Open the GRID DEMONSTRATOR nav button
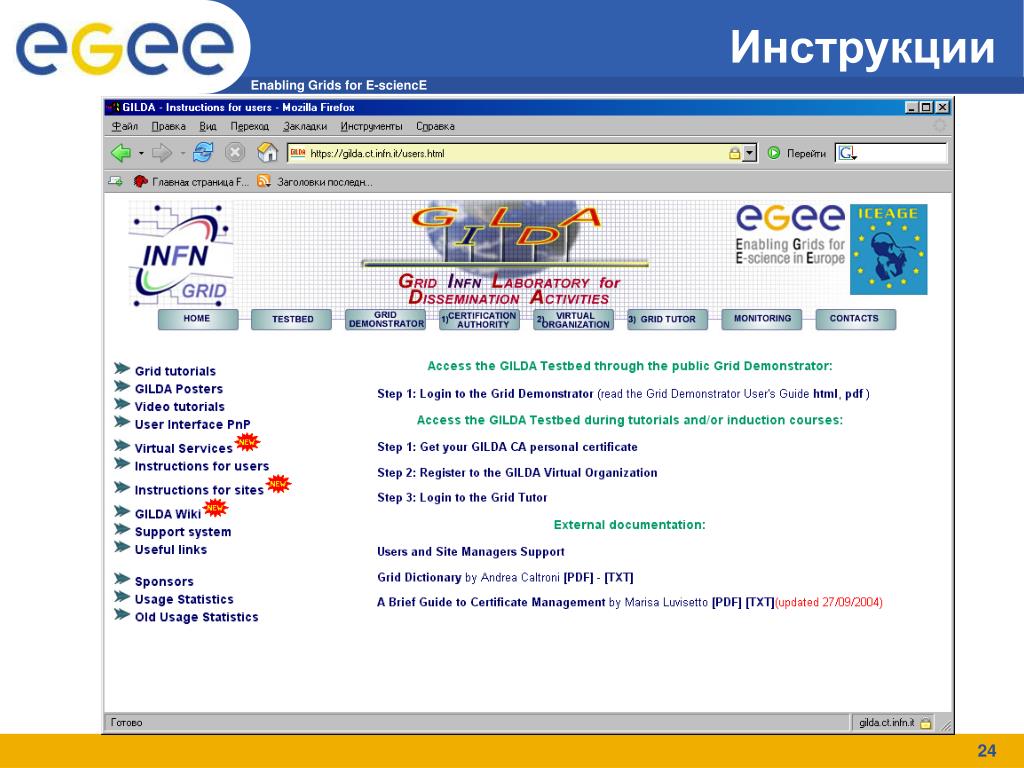This screenshot has height=768, width=1024. point(385,319)
